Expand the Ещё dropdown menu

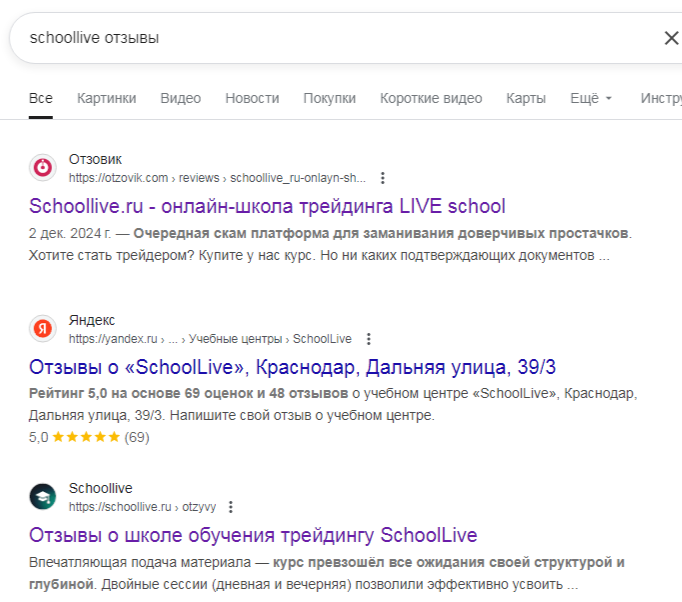[x=590, y=98]
